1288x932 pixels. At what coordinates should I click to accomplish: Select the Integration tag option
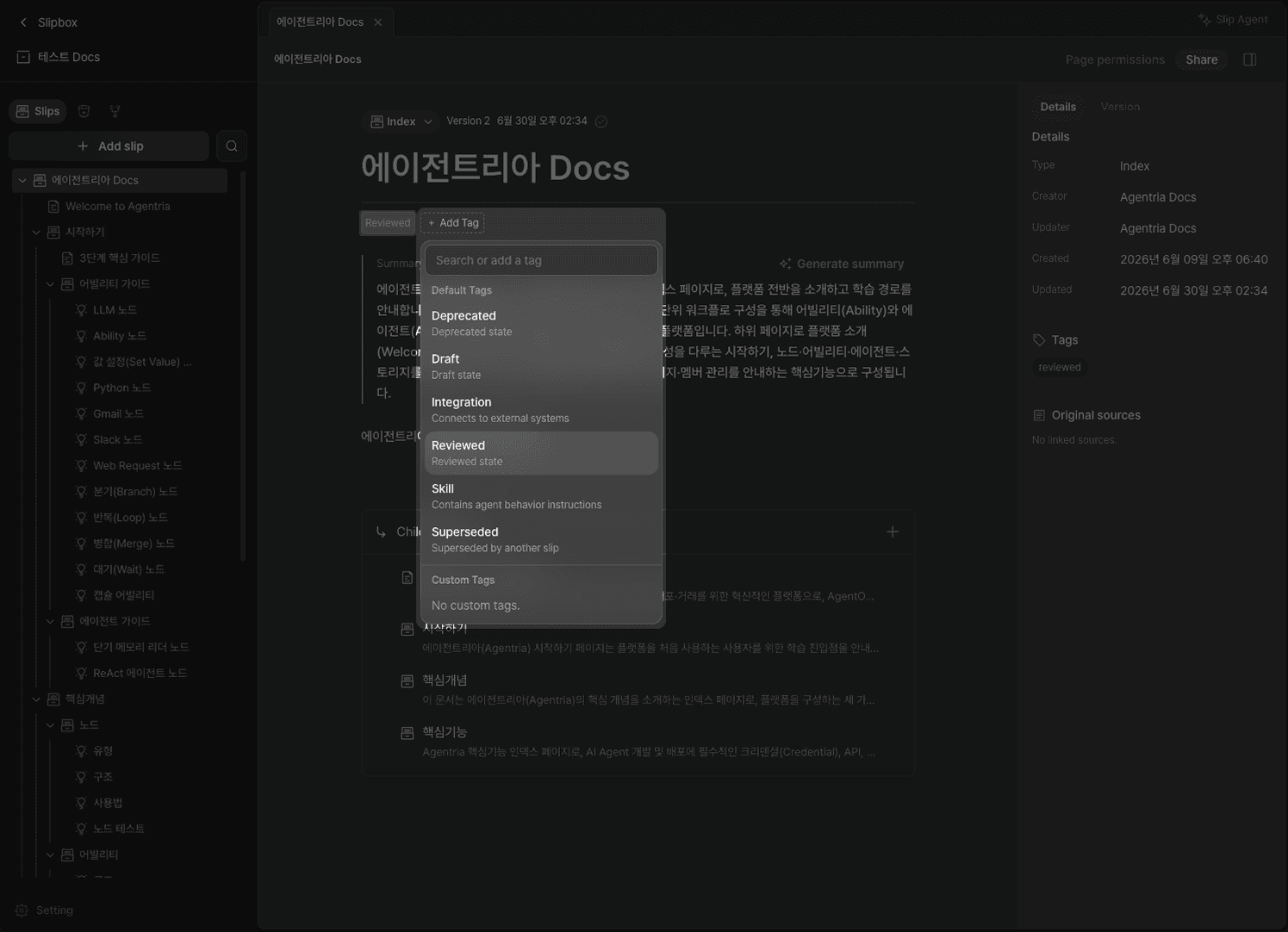[541, 409]
